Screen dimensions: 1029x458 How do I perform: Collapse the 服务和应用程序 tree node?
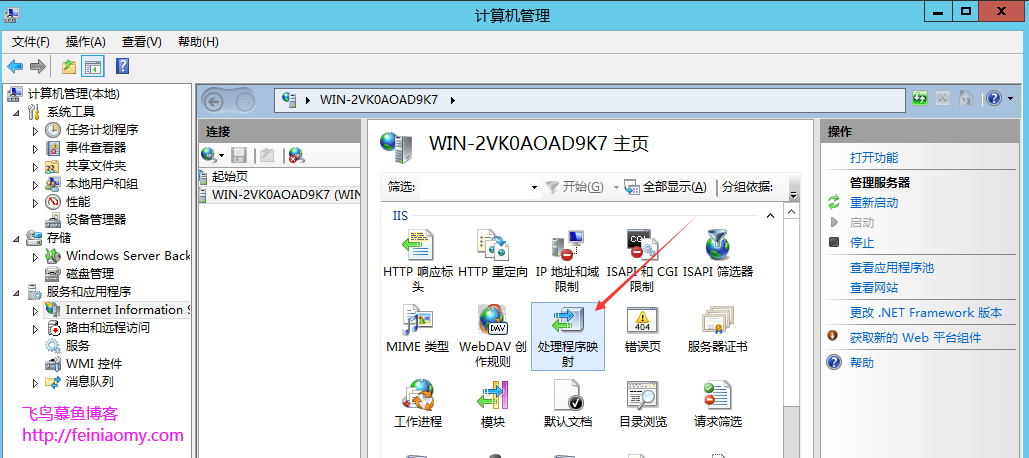point(16,292)
